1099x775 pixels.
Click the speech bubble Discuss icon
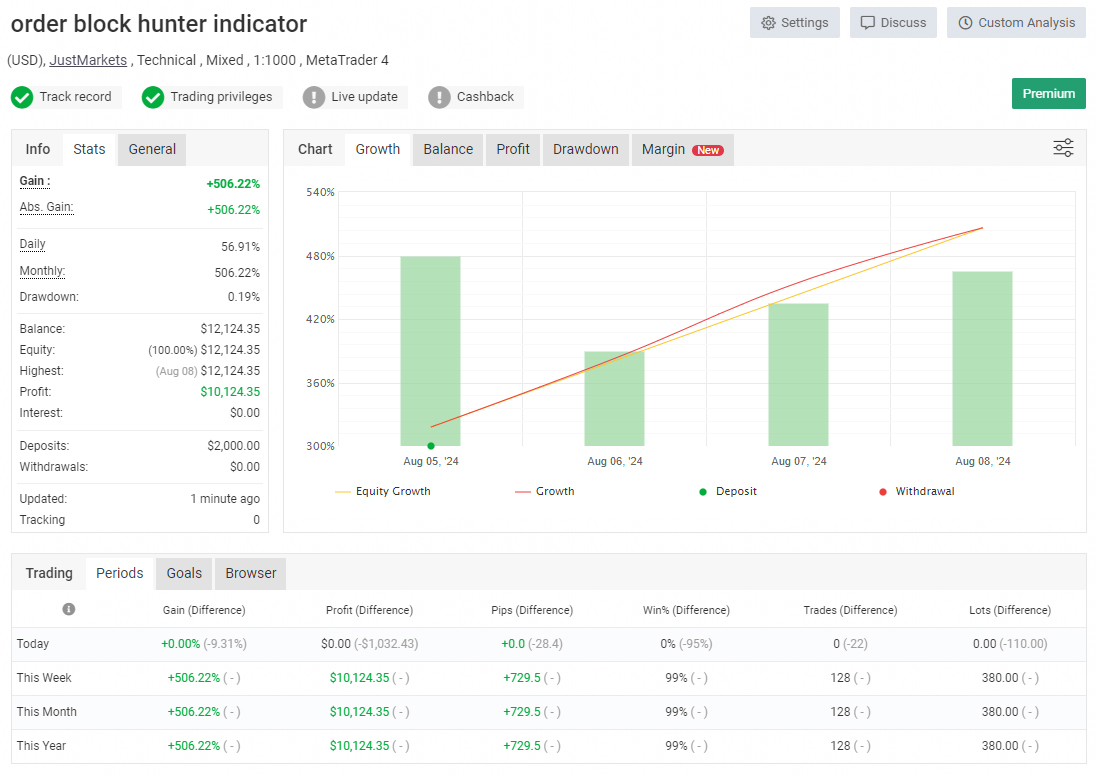coord(867,23)
